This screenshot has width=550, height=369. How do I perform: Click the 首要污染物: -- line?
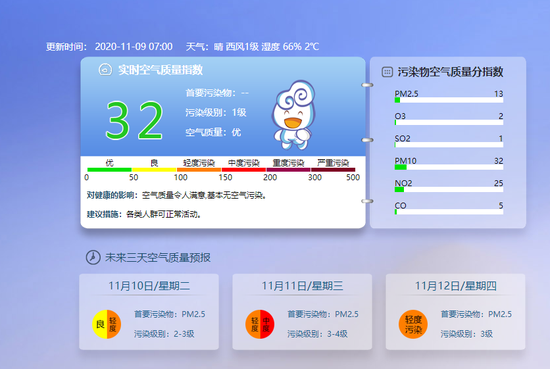pyautogui.click(x=217, y=93)
